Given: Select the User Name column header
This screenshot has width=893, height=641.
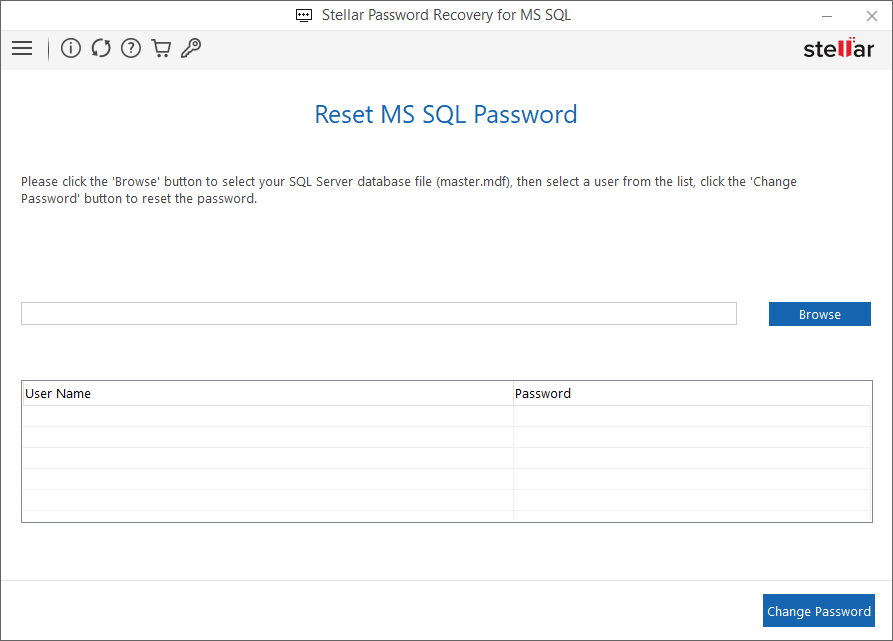Looking at the screenshot, I should [x=265, y=393].
